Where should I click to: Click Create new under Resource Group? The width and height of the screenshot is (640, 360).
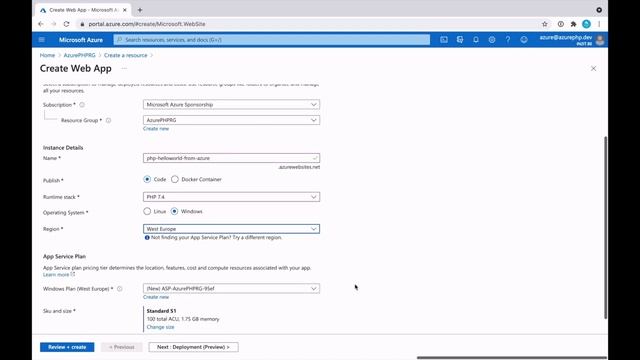[x=156, y=129]
